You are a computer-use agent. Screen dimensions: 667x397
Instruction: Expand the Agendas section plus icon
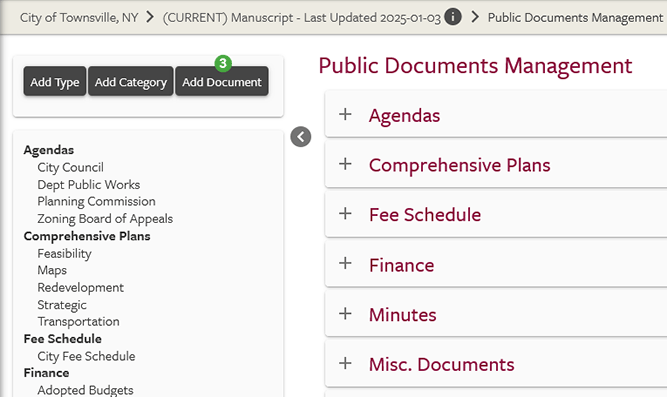coord(345,114)
